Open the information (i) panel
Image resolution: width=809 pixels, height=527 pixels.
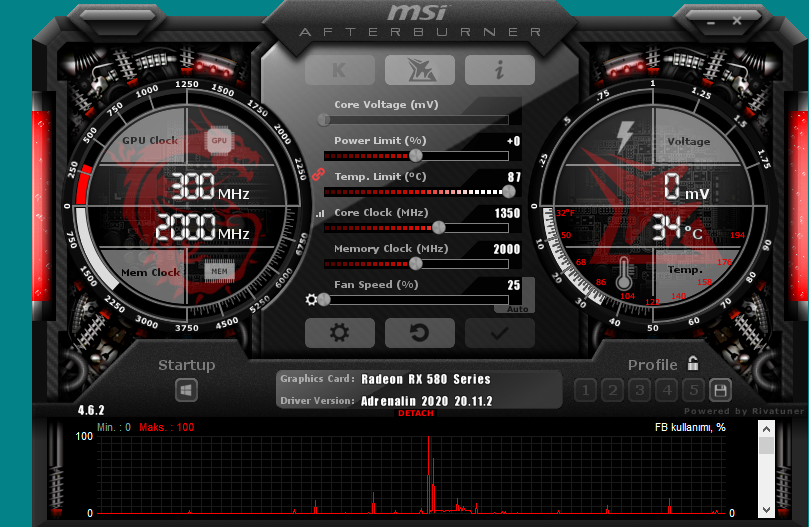[499, 70]
